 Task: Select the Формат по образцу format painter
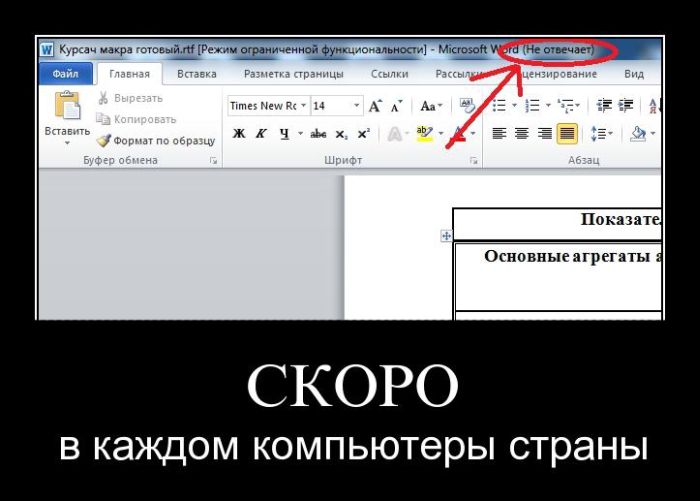(155, 140)
